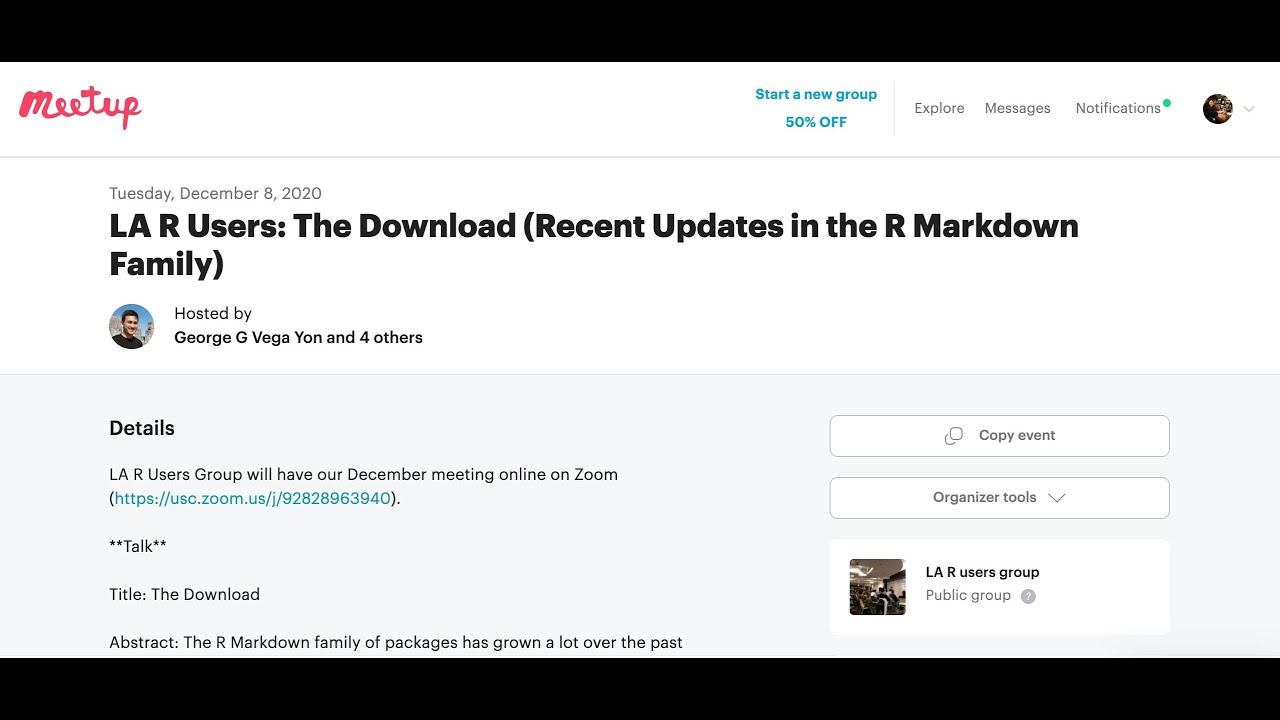This screenshot has width=1280, height=720.
Task: Open the Zoom meeting link
Action: 252,498
